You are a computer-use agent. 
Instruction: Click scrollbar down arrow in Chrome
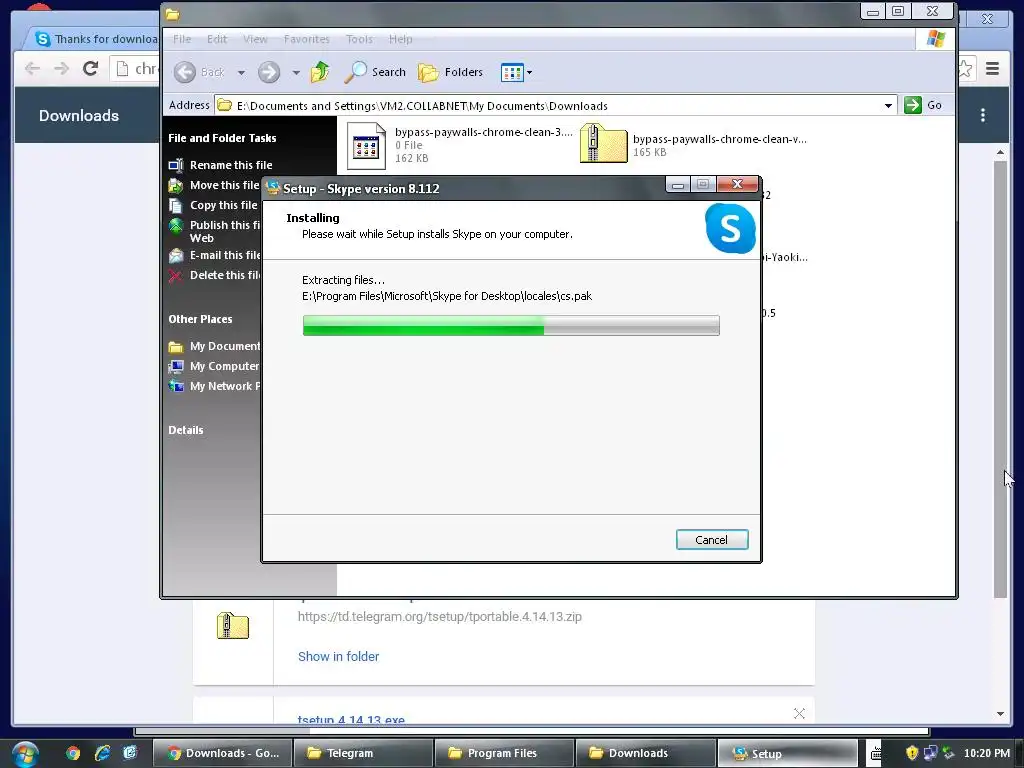1000,714
